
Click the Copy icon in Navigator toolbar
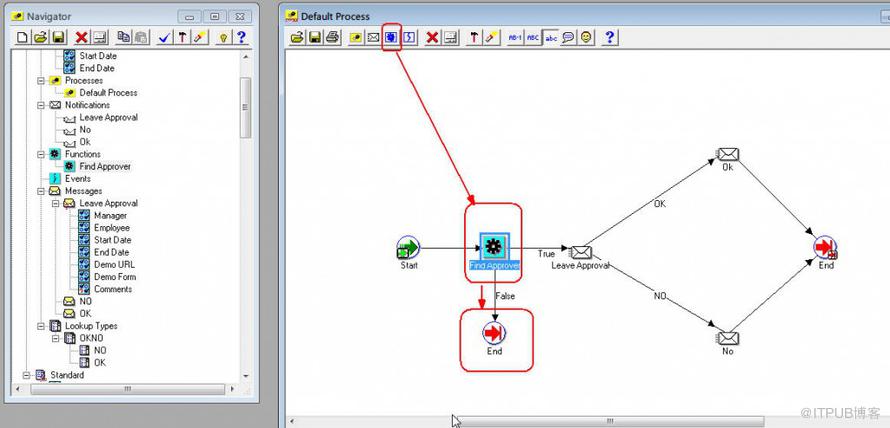[123, 37]
